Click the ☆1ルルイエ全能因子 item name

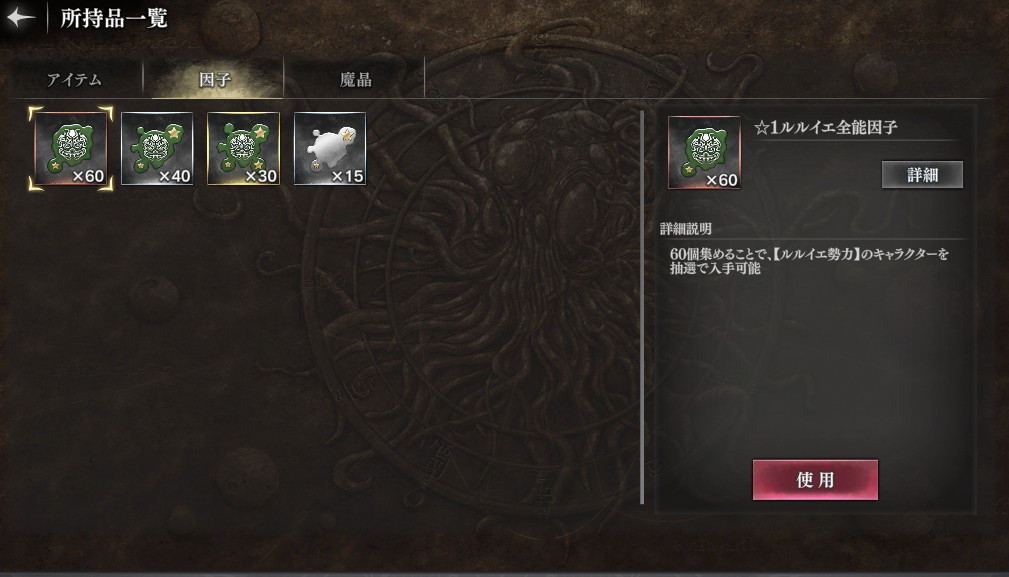point(826,127)
